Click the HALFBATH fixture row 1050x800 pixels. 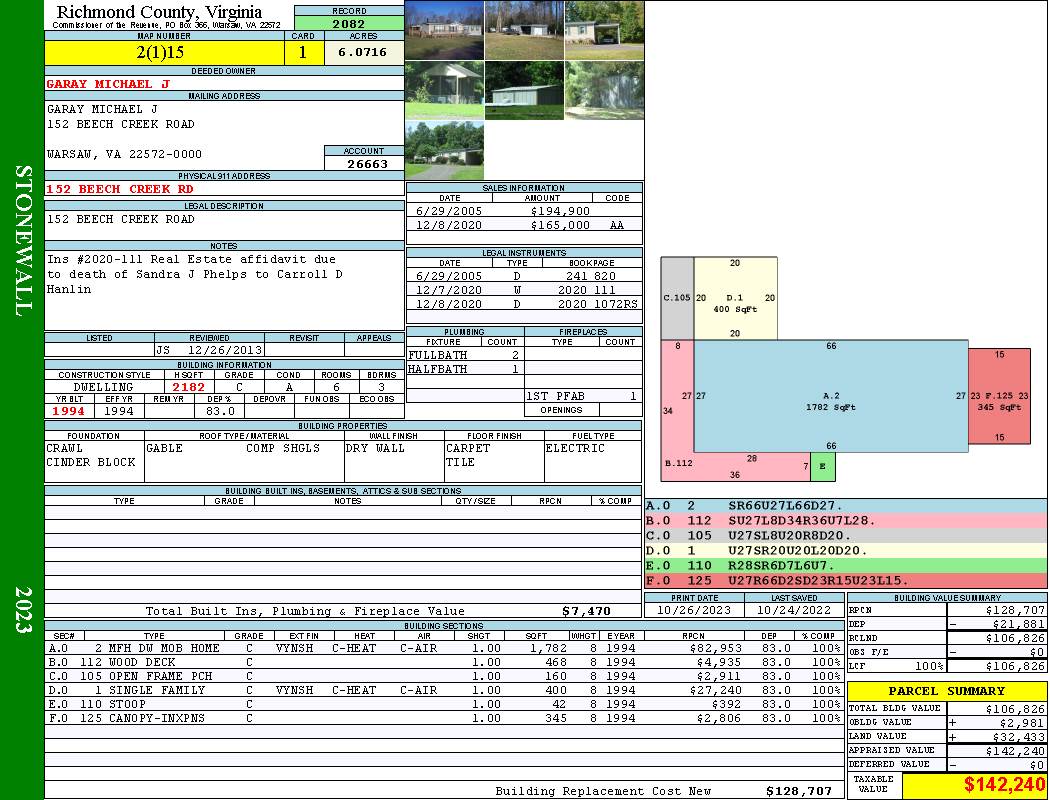click(465, 369)
